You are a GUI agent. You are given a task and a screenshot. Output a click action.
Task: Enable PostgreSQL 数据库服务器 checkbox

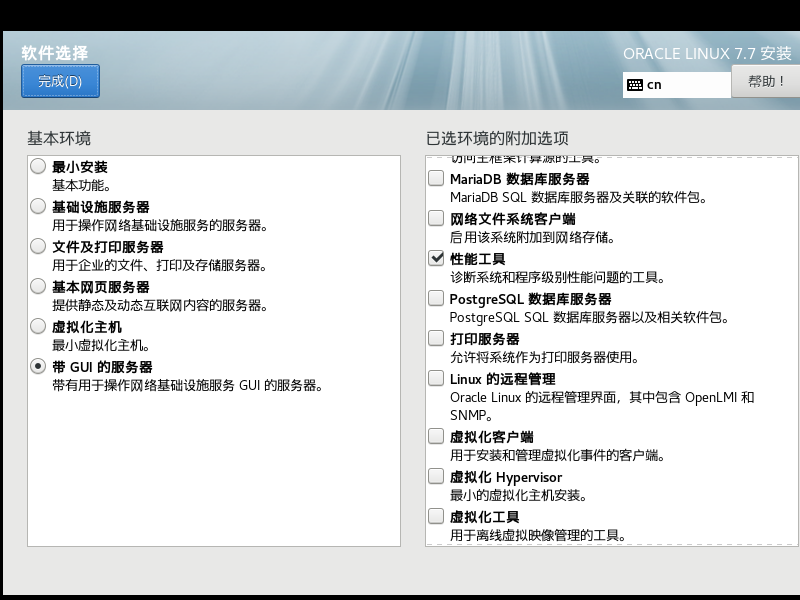tap(436, 298)
